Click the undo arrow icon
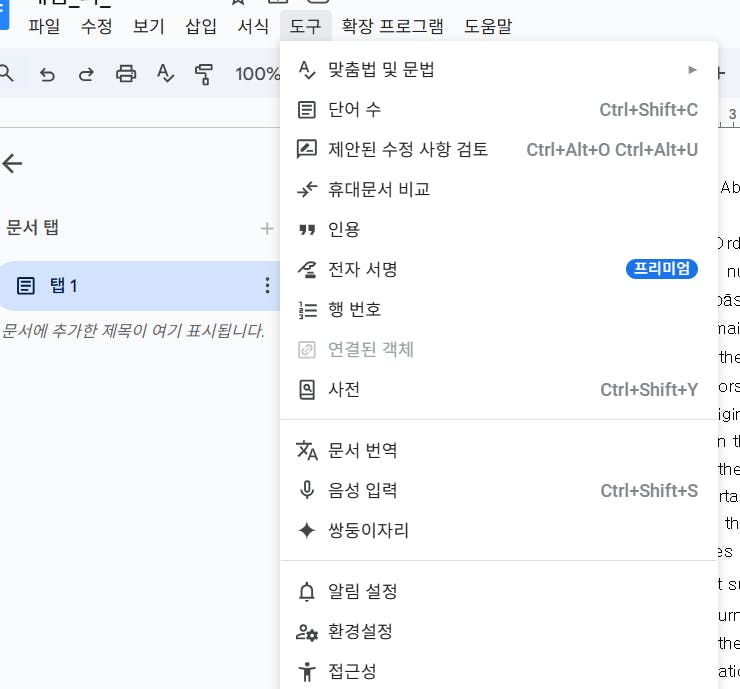 [47, 74]
